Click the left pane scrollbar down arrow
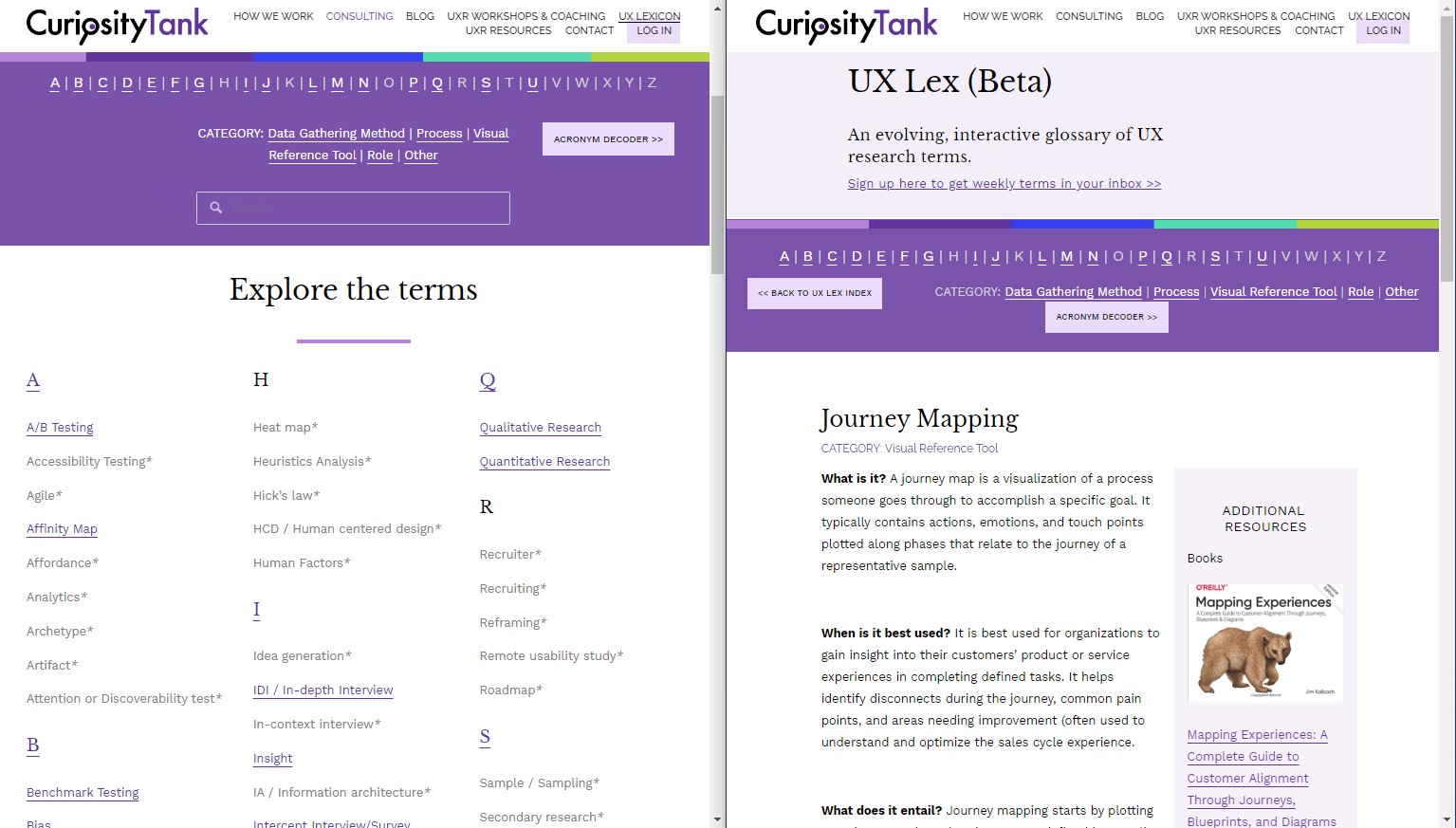 (x=717, y=819)
